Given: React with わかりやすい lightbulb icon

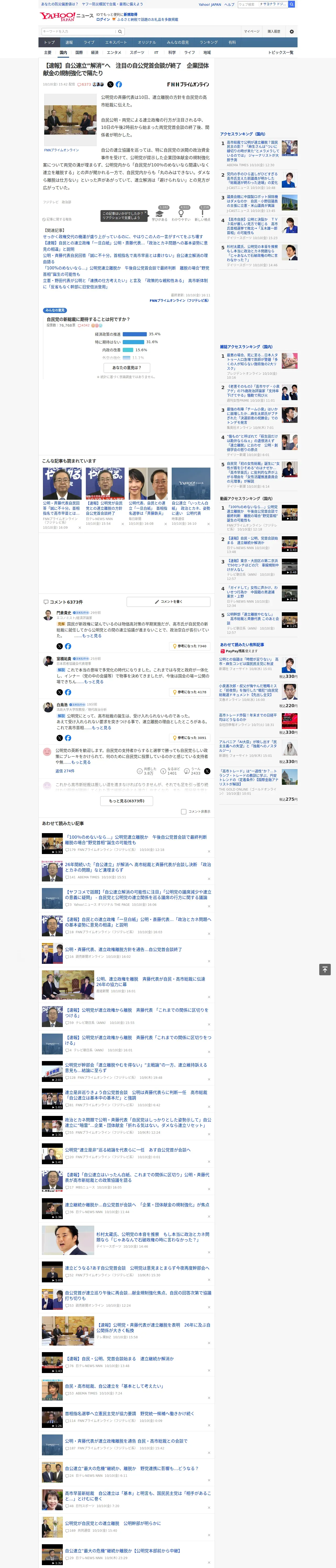Looking at the screenshot, I should tap(181, 214).
